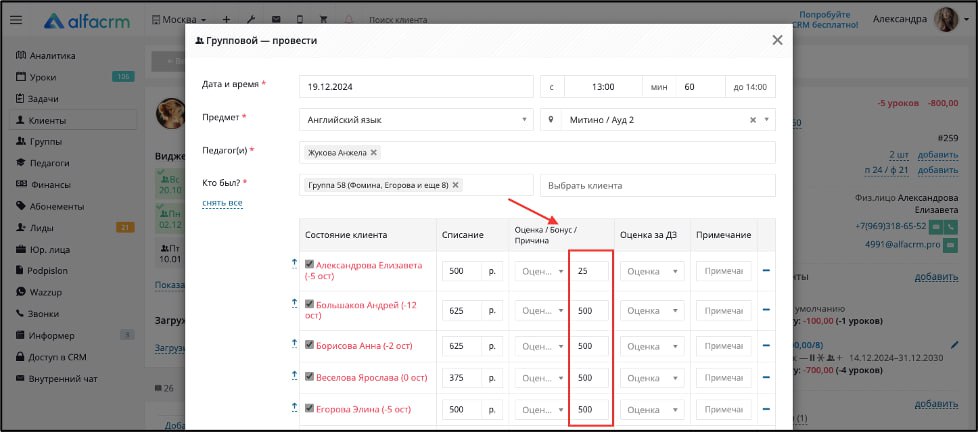Screen dimensions: 979x433
Task: Uncheck the Борисова Анна checkbox
Action: [x=309, y=345]
